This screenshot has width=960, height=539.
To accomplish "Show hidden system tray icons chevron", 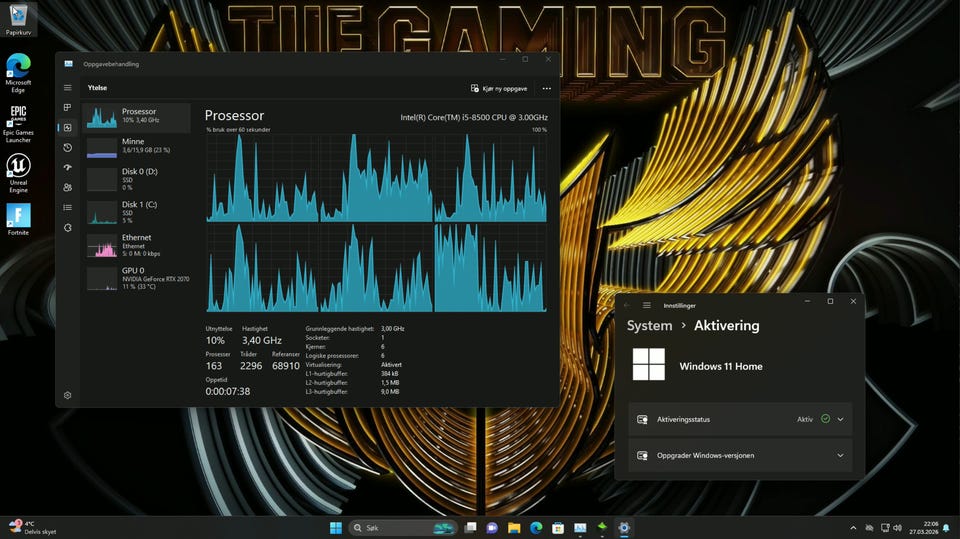I will coord(853,528).
